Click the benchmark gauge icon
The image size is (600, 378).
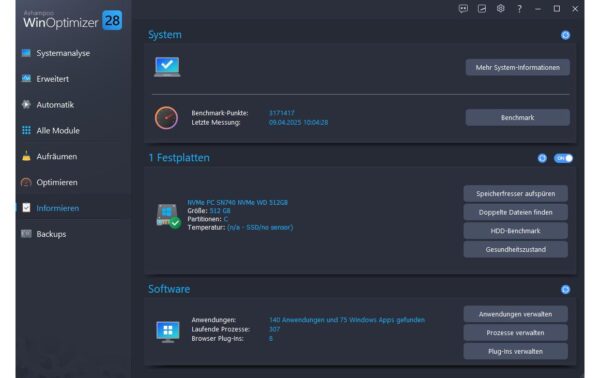pyautogui.click(x=166, y=117)
